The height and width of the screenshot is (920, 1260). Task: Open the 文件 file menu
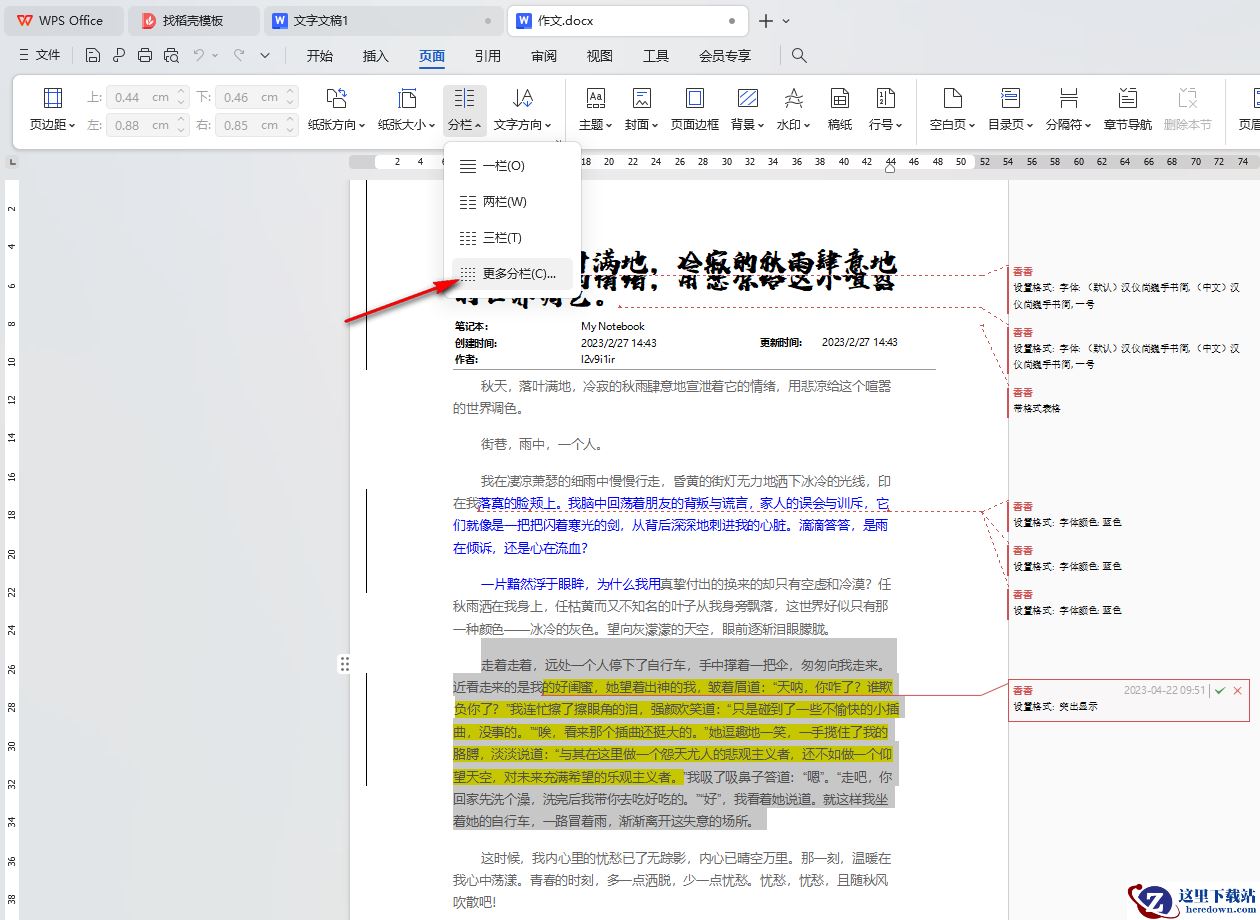40,55
